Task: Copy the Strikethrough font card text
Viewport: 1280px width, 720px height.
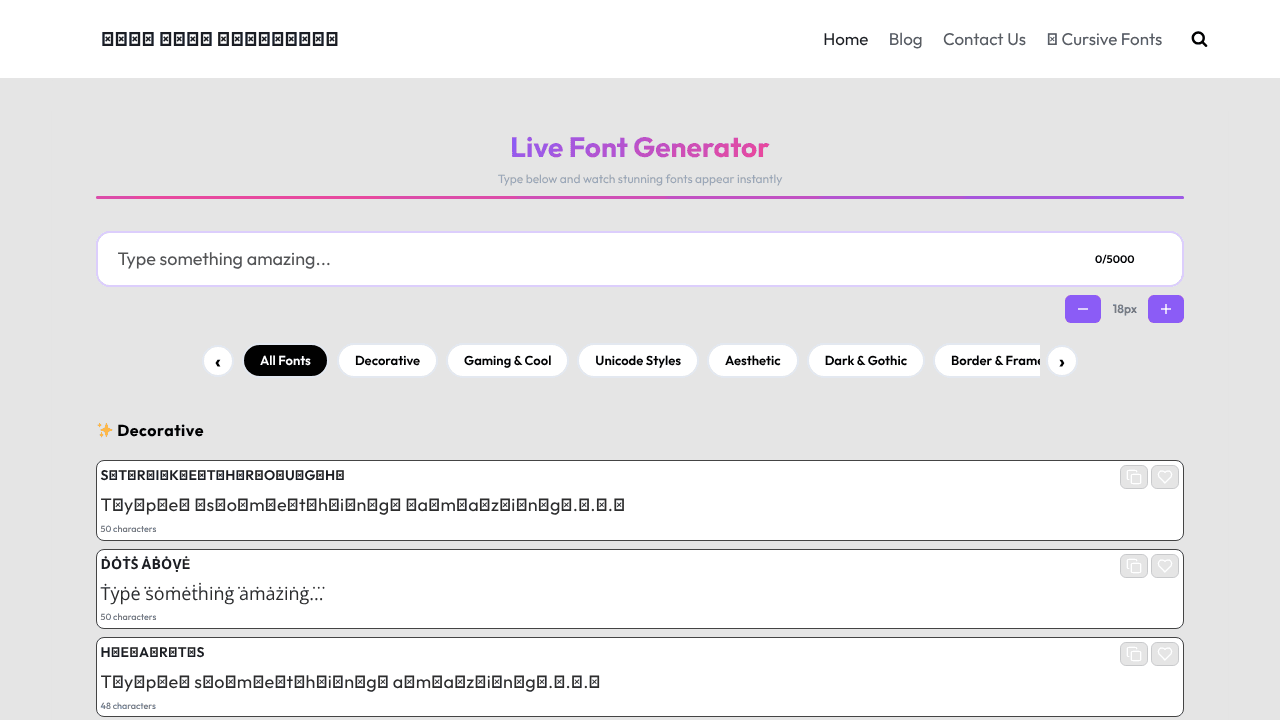Action: tap(1134, 477)
